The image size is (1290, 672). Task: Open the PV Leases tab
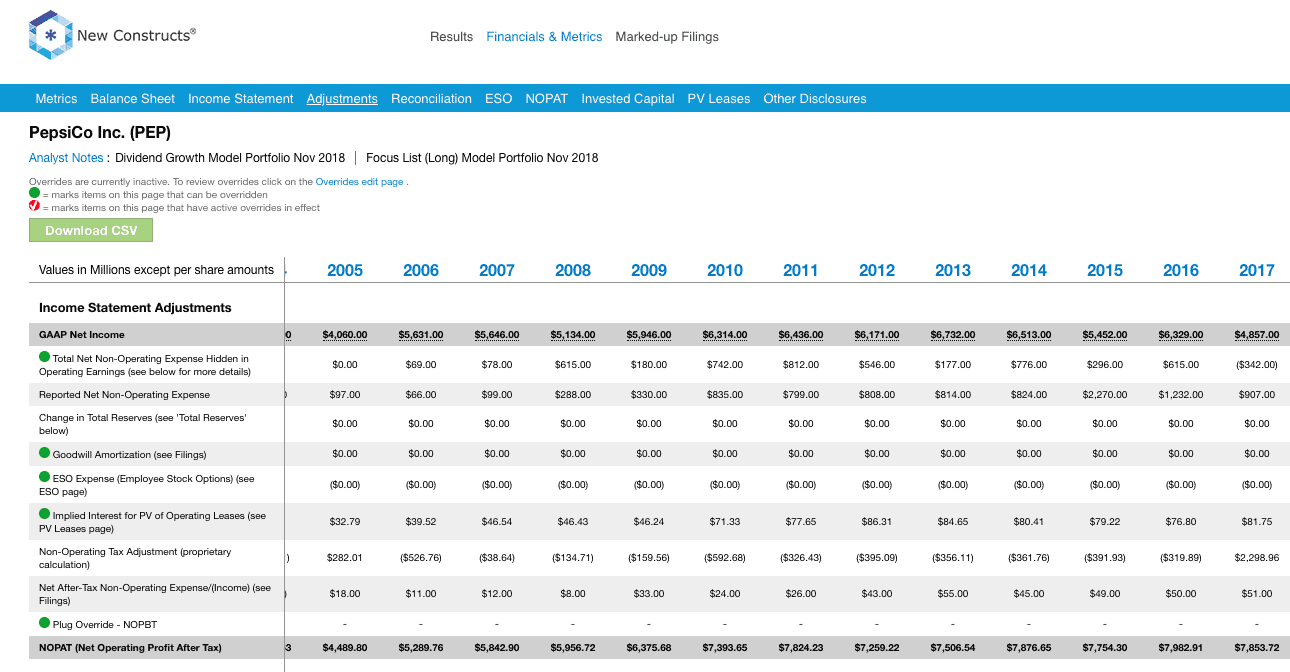[719, 99]
